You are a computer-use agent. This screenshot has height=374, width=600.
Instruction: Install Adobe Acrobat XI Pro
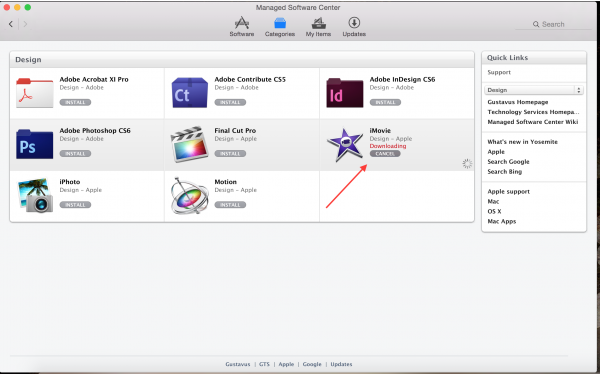click(75, 103)
